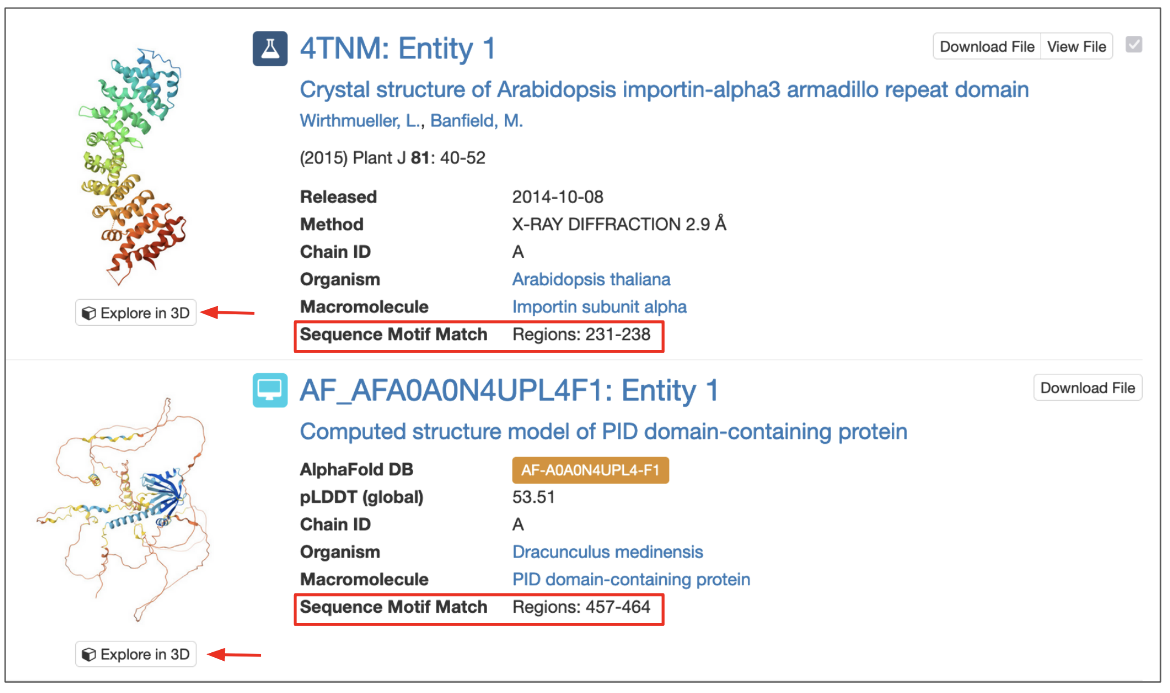The width and height of the screenshot is (1170, 693).
Task: Toggle the 4TNM result selection checkbox
Action: pyautogui.click(x=1133, y=45)
